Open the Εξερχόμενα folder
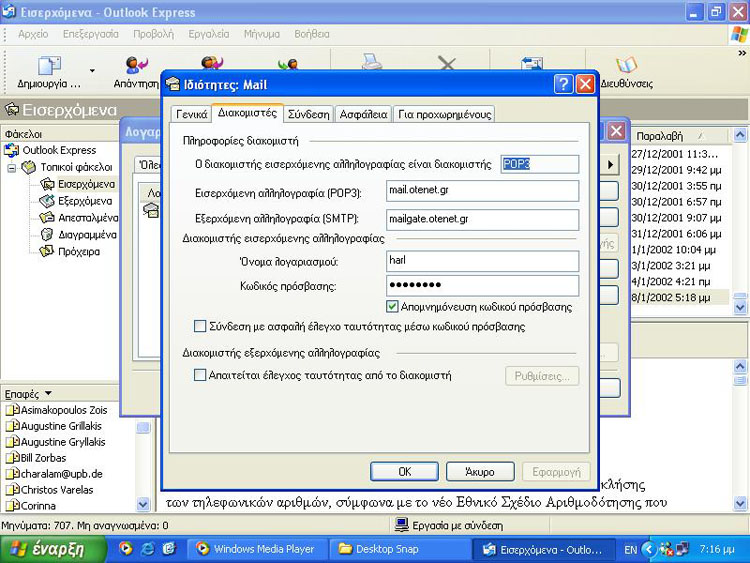Image resolution: width=750 pixels, height=563 pixels. click(85, 201)
